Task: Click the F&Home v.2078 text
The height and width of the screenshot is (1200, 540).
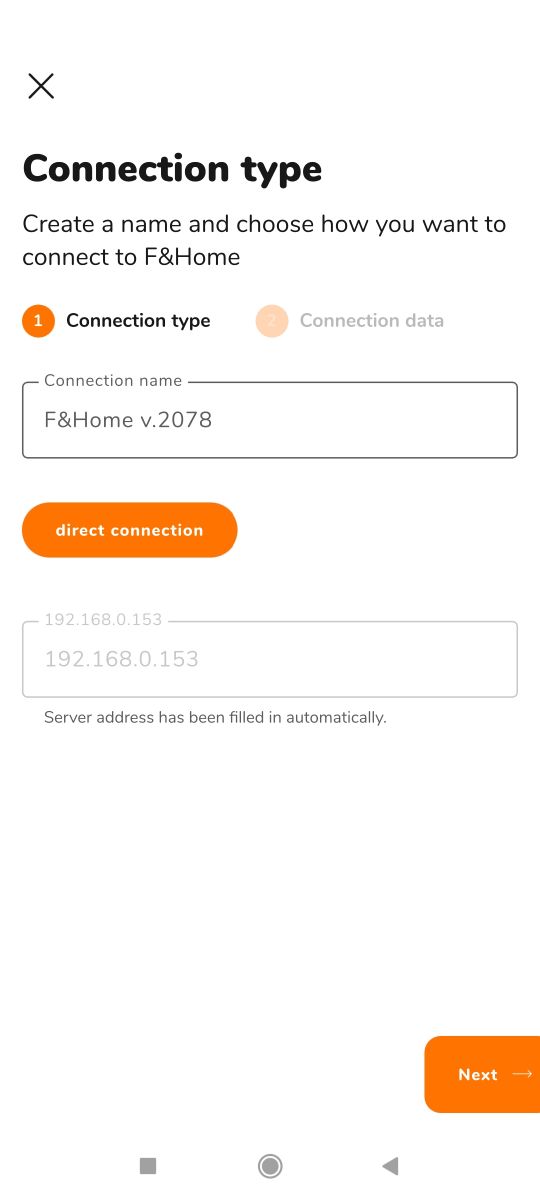Action: coord(128,420)
